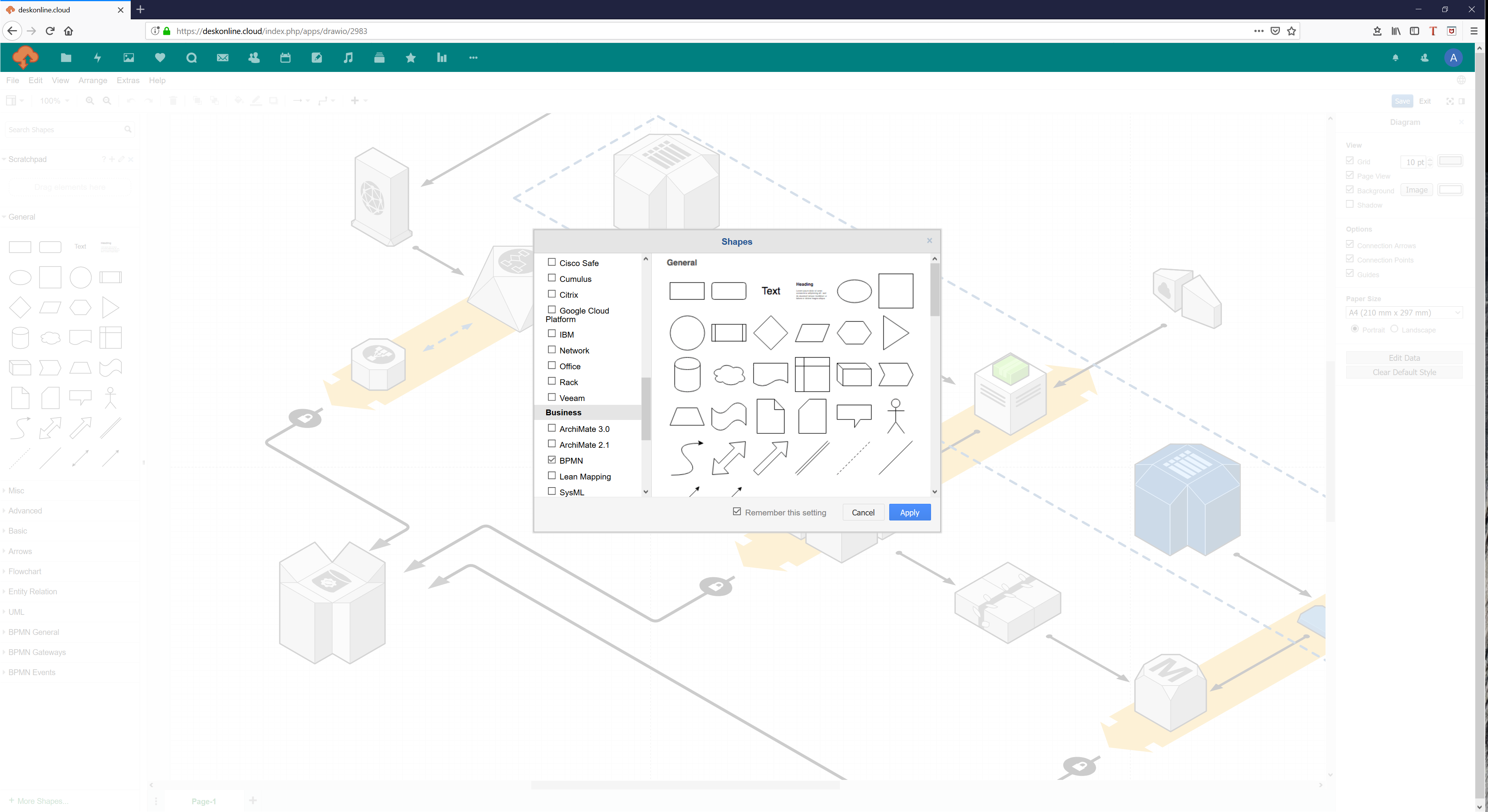Enable the Cumulus shape library
Viewport: 1488px width, 812px height.
point(552,278)
